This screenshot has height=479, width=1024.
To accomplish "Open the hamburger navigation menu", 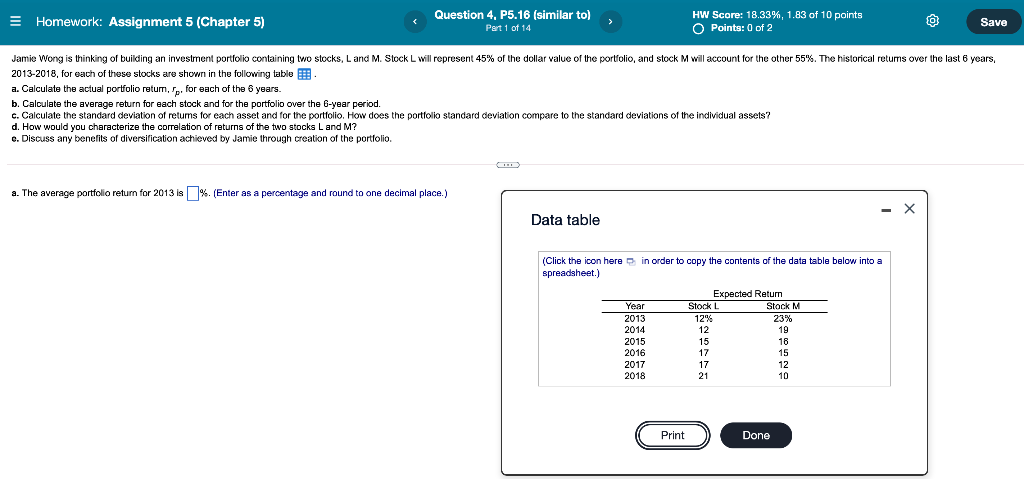I will [16, 22].
